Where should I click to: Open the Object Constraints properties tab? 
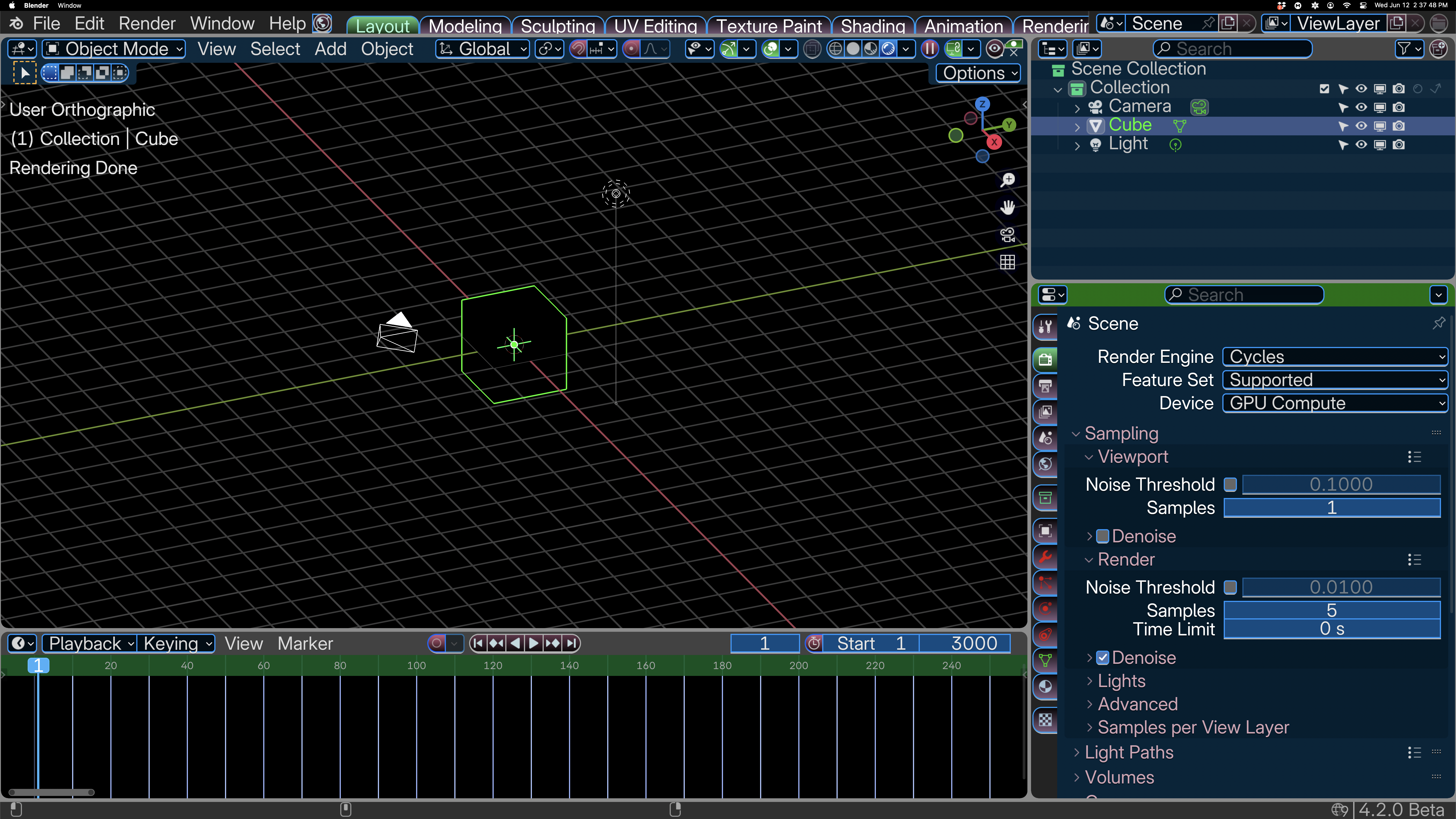click(x=1045, y=635)
